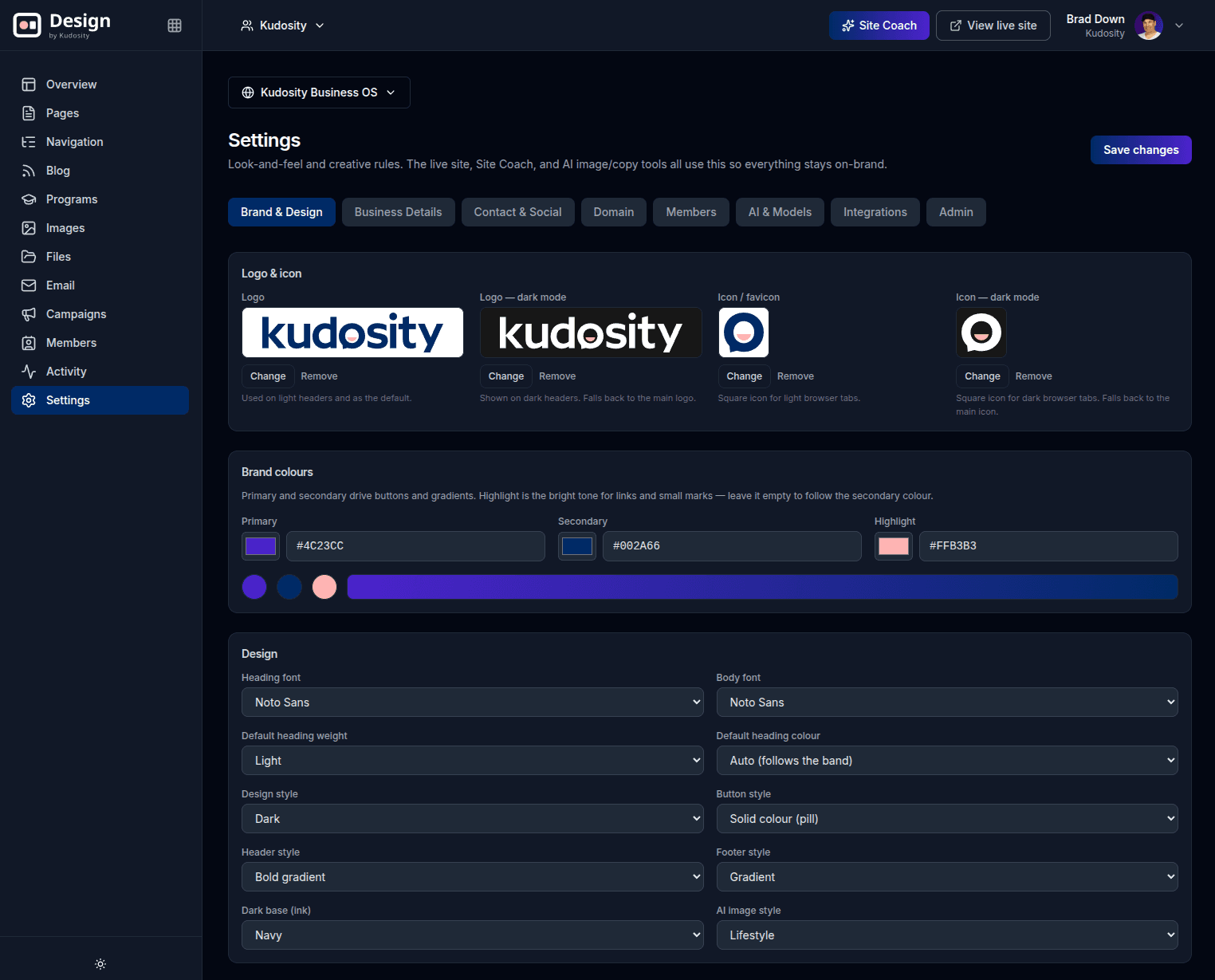Click the Design logo icon

27,26
